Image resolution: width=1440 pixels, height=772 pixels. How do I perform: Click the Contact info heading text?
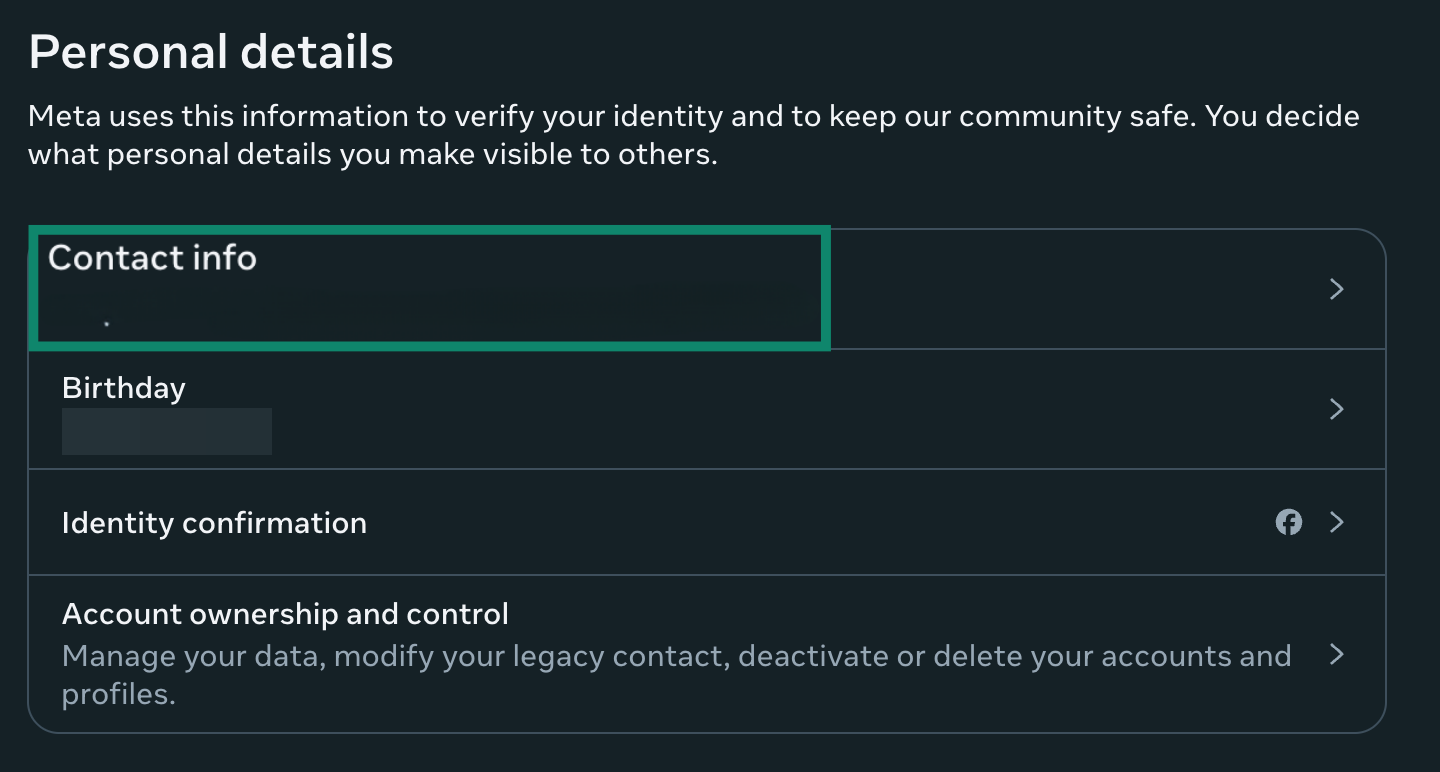coord(152,257)
